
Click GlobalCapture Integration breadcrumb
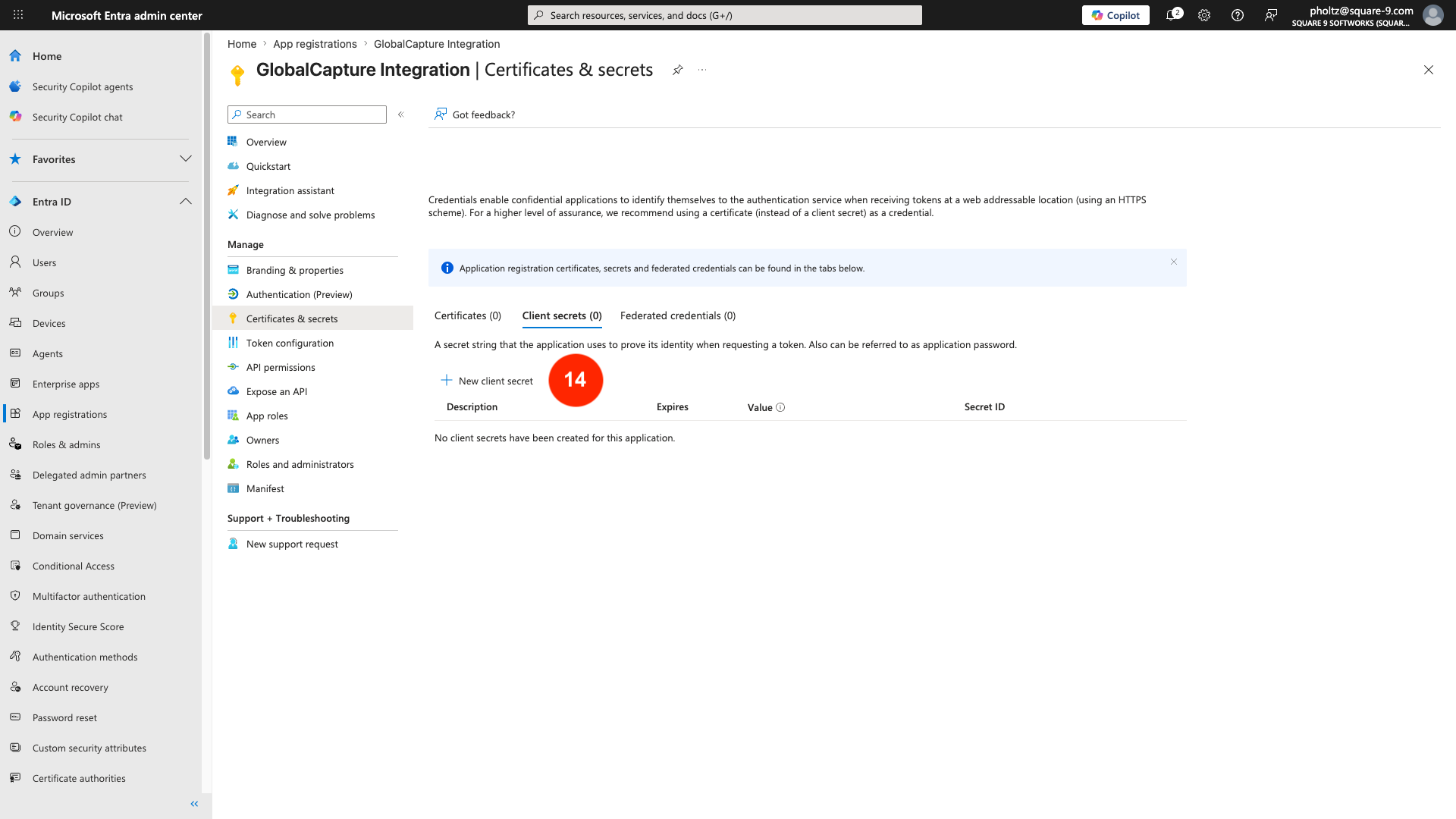[x=437, y=44]
